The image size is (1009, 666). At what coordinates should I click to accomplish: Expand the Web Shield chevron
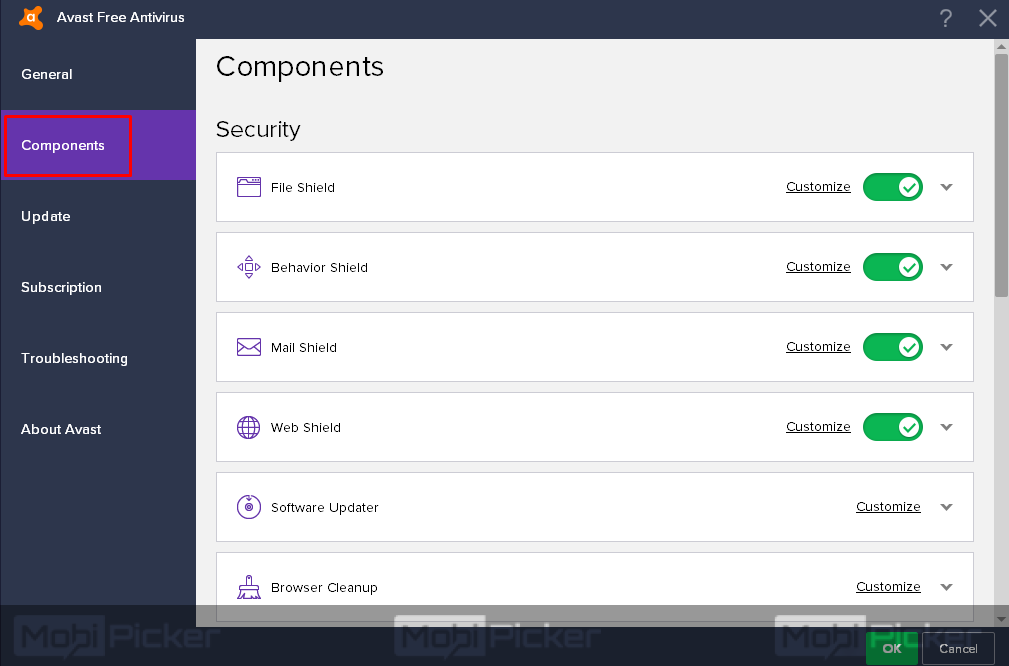click(946, 427)
